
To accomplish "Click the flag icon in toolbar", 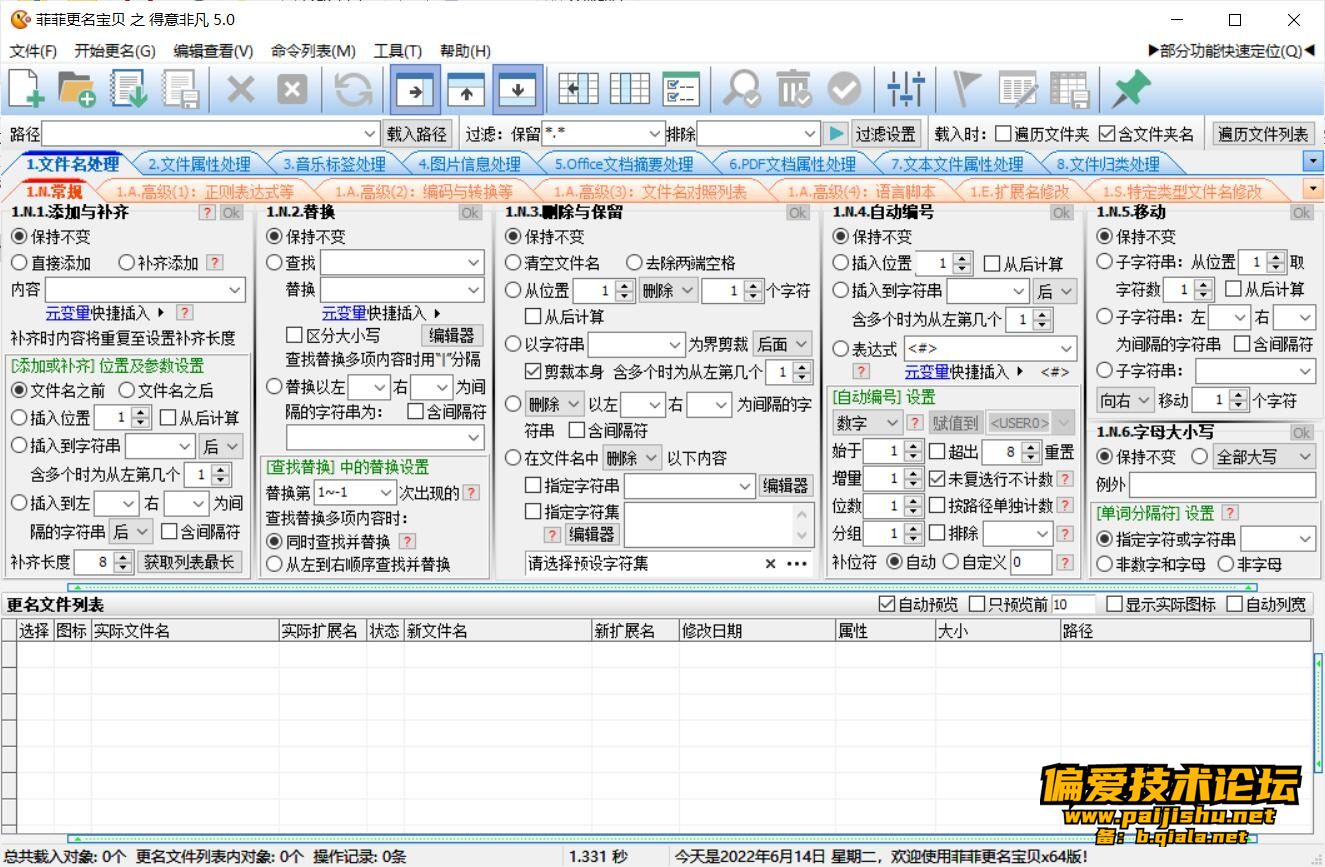I will [x=966, y=90].
